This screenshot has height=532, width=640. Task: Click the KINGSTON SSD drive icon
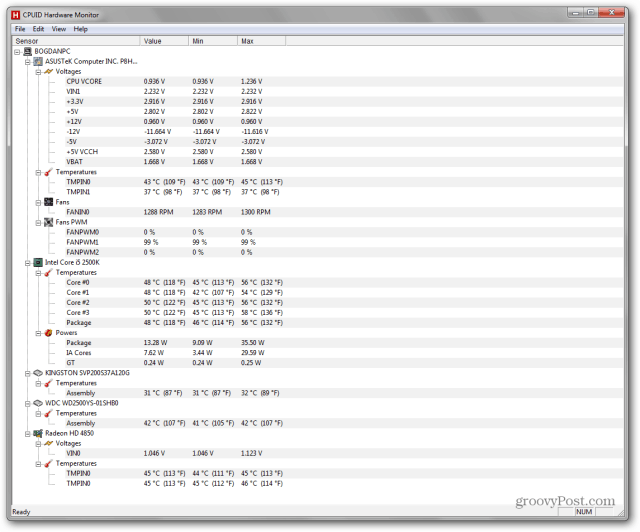click(x=39, y=372)
